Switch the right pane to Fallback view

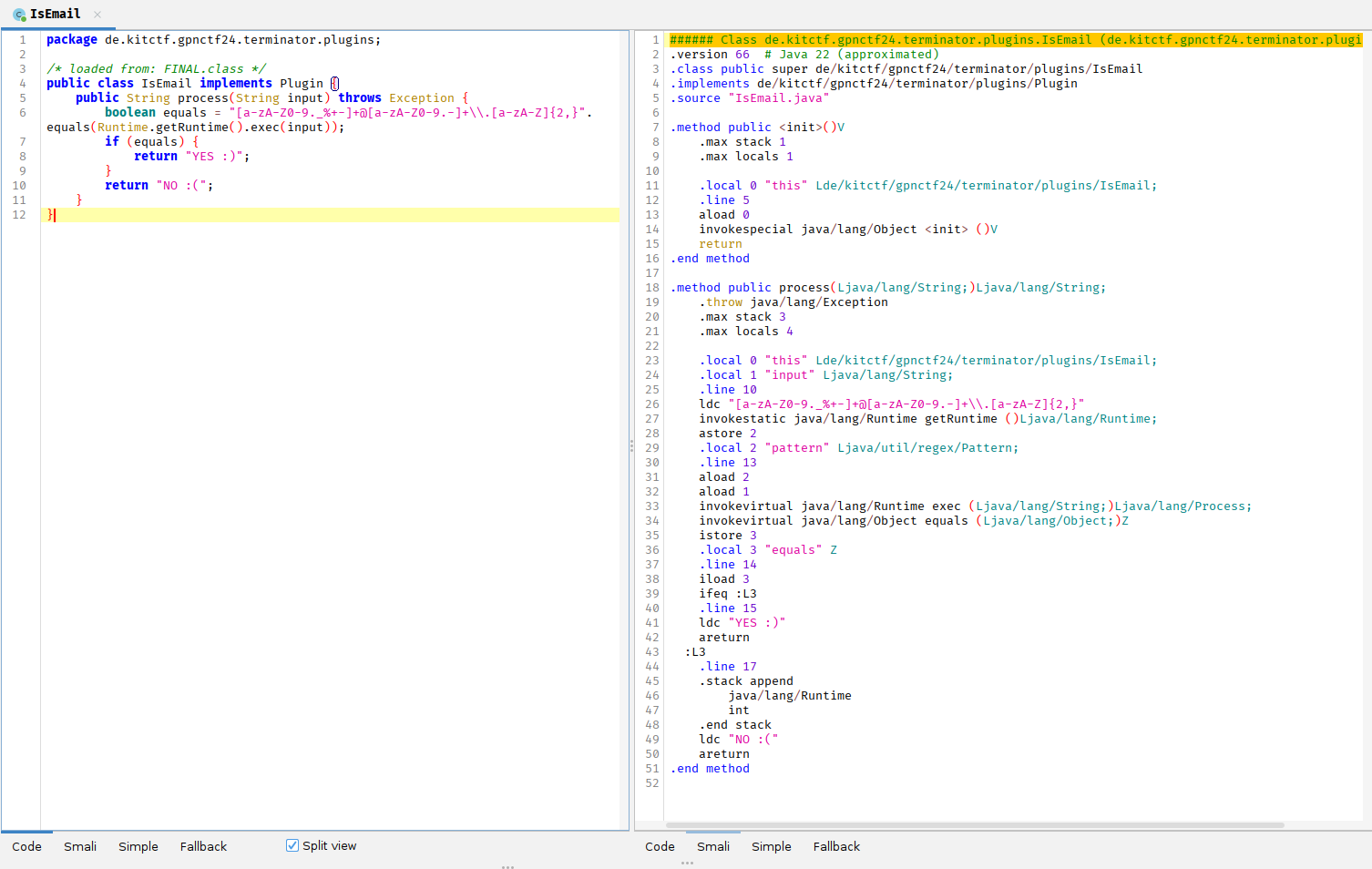click(x=836, y=846)
